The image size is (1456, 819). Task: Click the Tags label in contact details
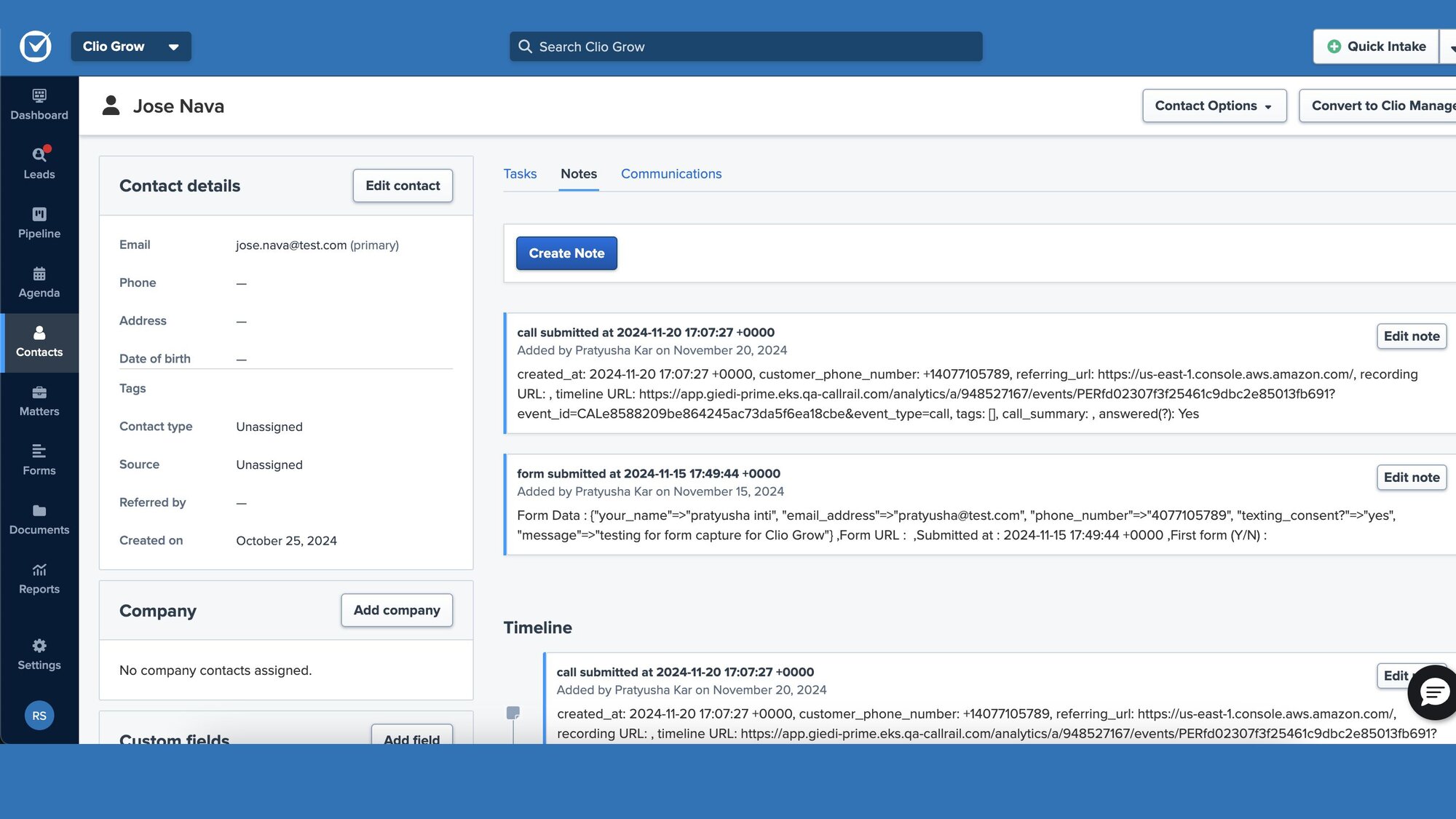(132, 389)
